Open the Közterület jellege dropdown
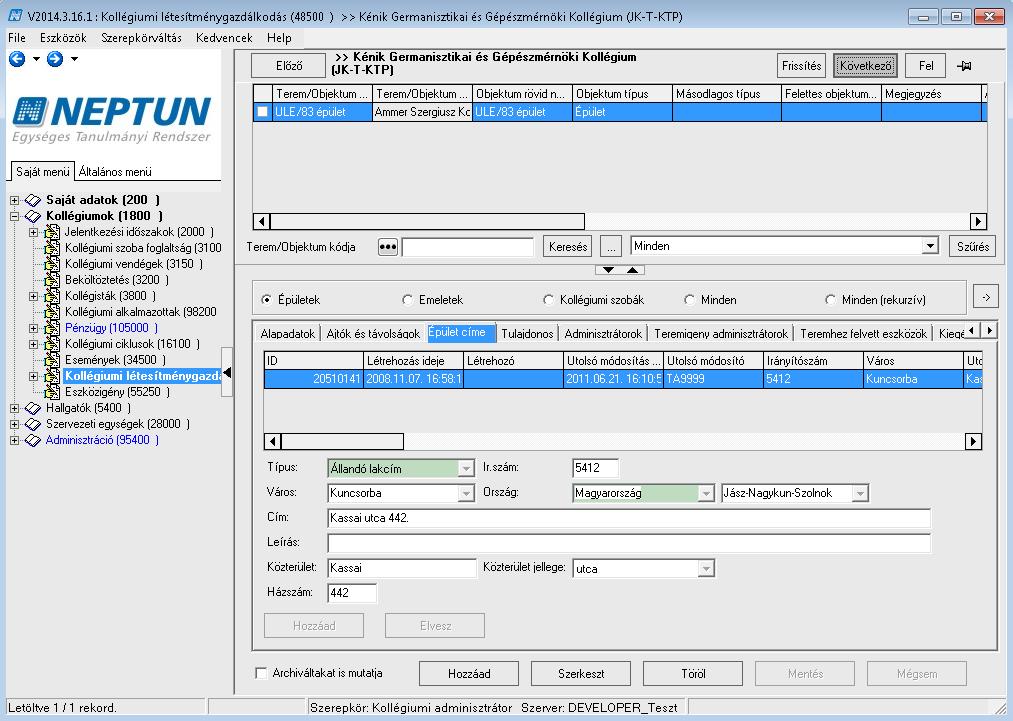Screen dimensions: 1013x721 coord(706,569)
